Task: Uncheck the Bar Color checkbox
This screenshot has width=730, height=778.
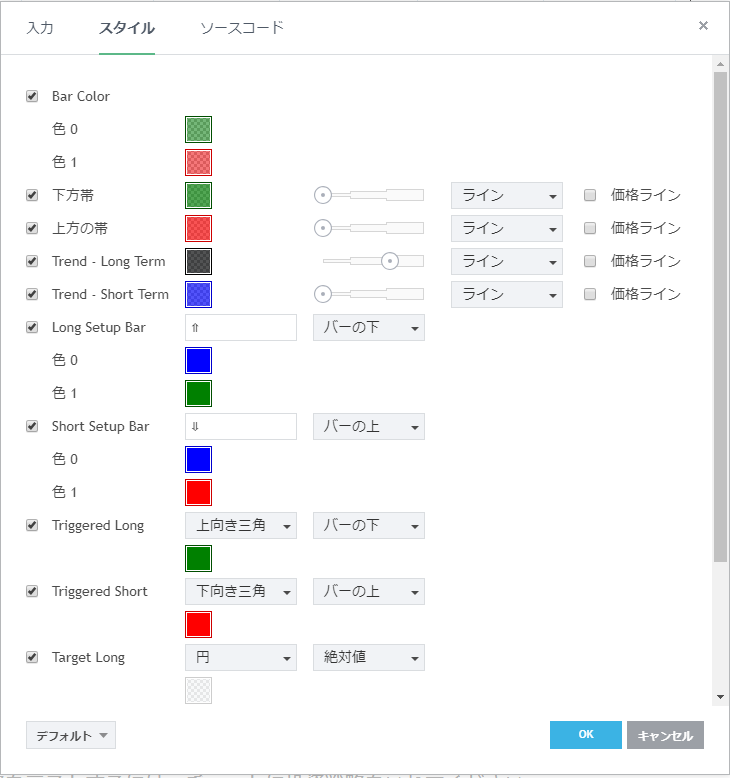Action: click(x=32, y=96)
